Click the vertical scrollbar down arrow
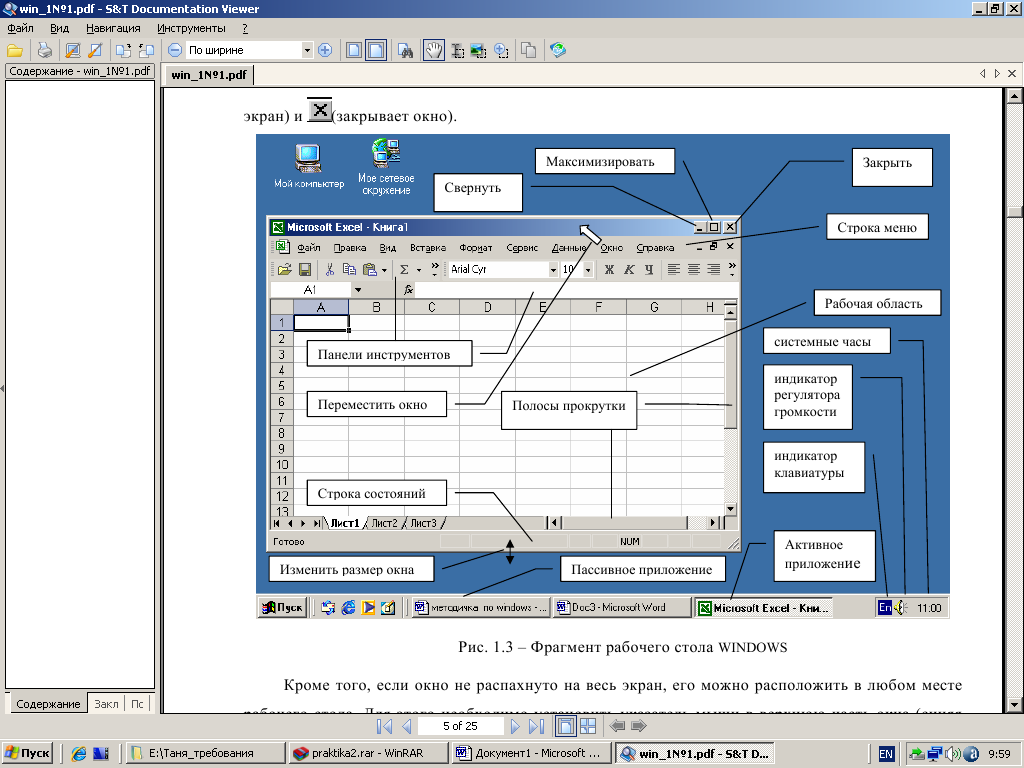 (1014, 705)
